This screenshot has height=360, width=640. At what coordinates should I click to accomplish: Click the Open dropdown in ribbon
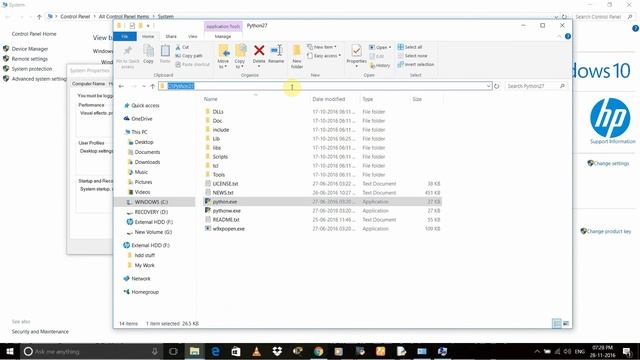(x=380, y=47)
